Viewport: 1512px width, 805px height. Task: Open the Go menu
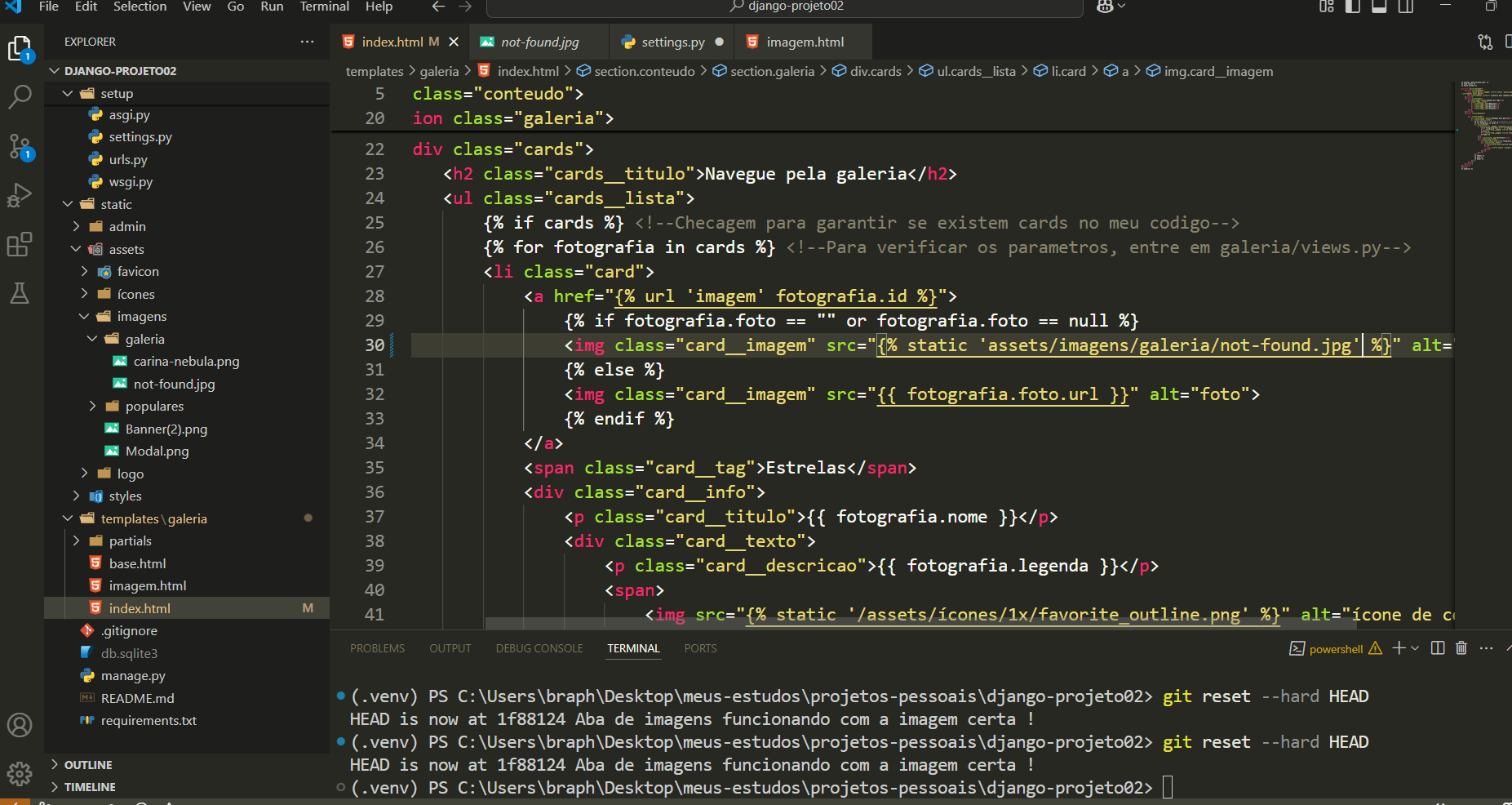pos(236,7)
